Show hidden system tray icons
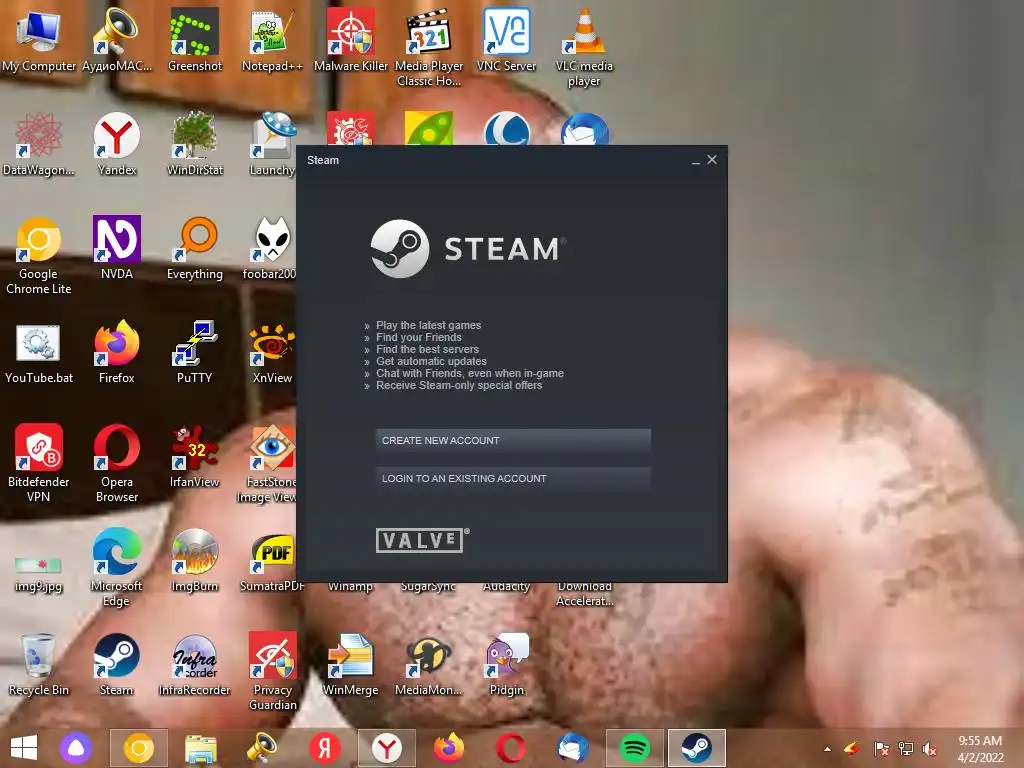 [827, 749]
